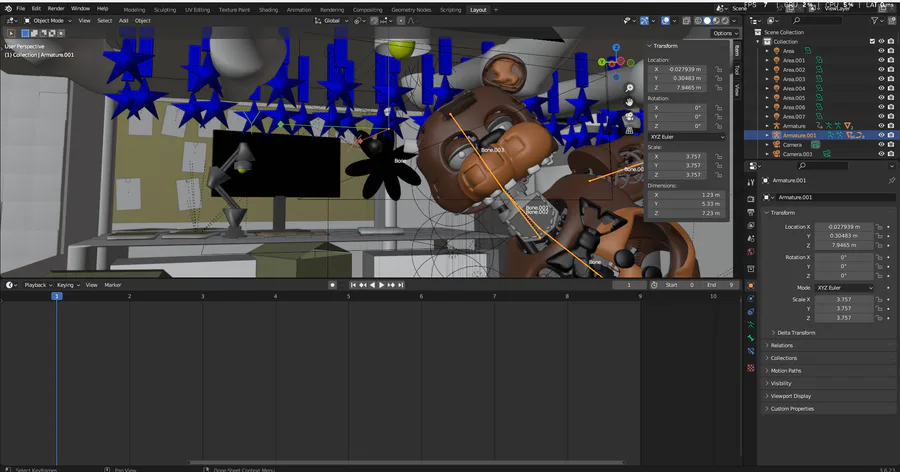Open the Playback dropdown in the timeline
Image resolution: width=900 pixels, height=472 pixels.
pyautogui.click(x=38, y=285)
